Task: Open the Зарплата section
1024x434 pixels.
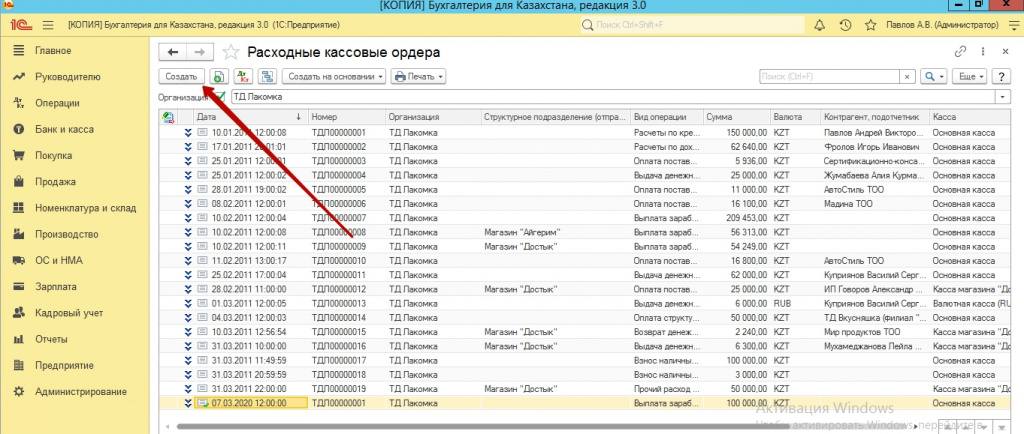Action: 56,287
